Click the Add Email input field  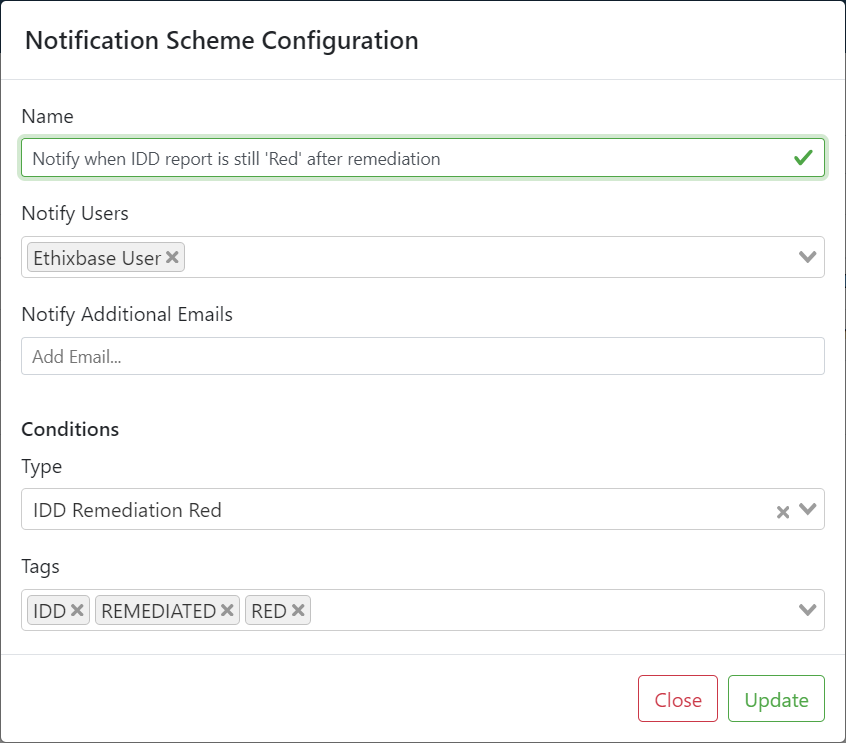tap(400, 356)
